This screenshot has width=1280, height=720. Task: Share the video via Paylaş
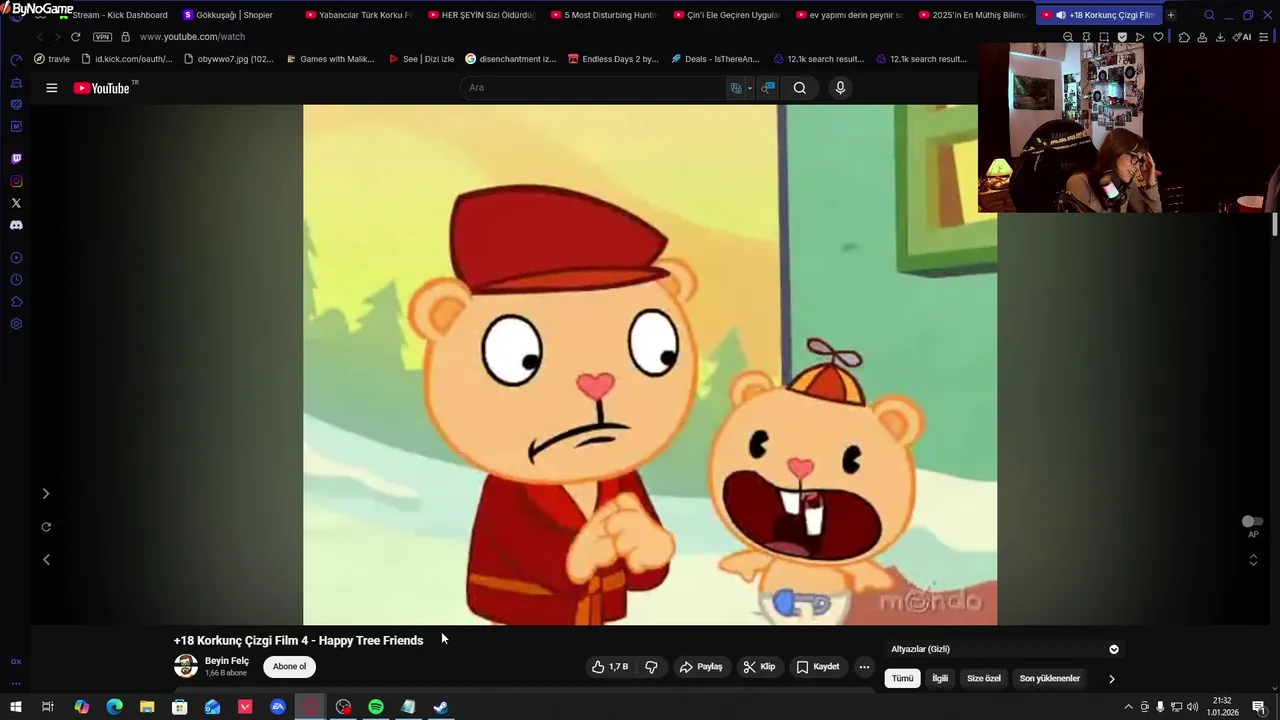point(701,667)
